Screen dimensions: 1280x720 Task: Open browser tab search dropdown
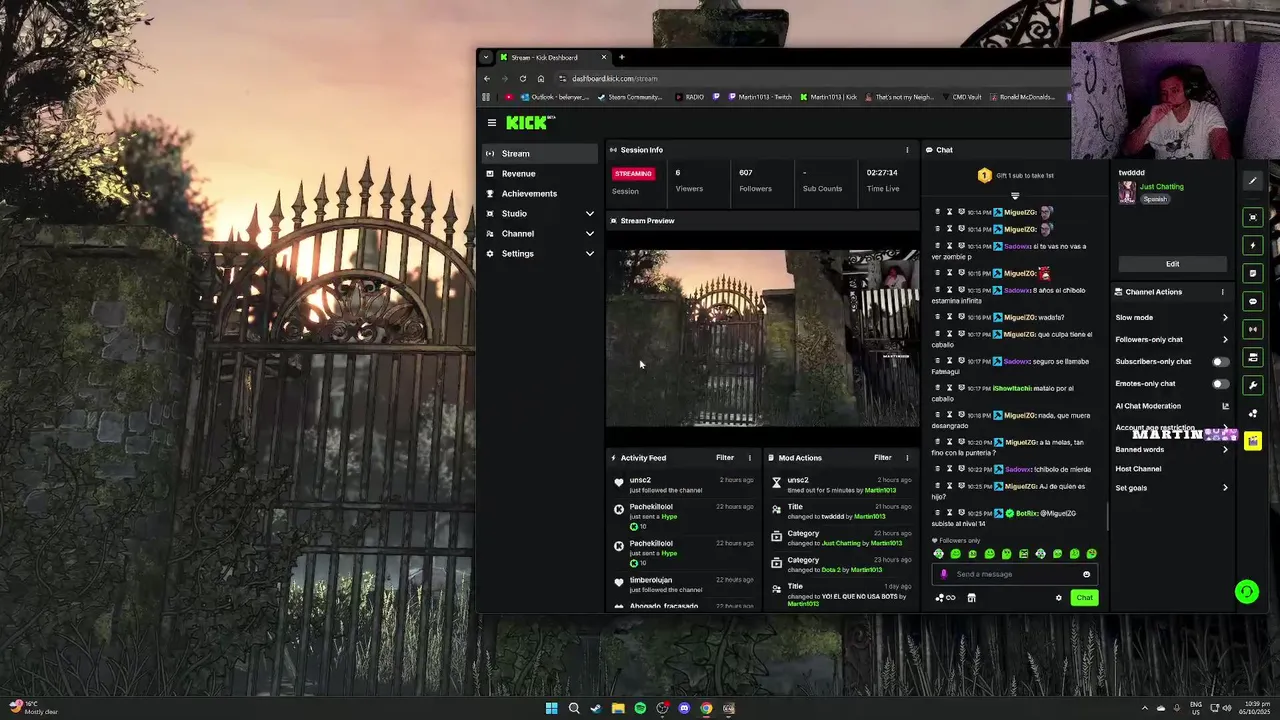[x=485, y=57]
